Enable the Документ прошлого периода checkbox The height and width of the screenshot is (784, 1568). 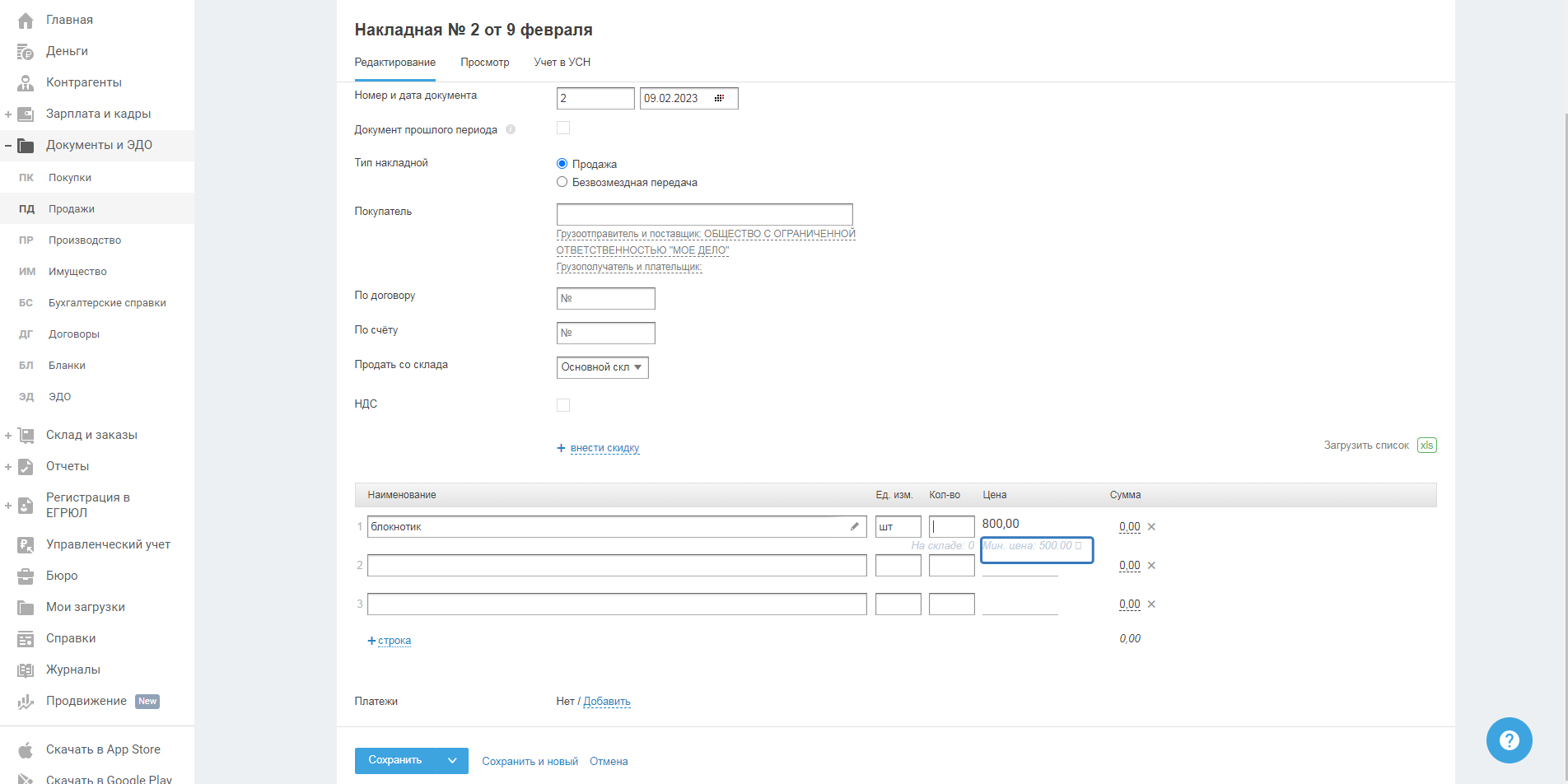pos(563,128)
